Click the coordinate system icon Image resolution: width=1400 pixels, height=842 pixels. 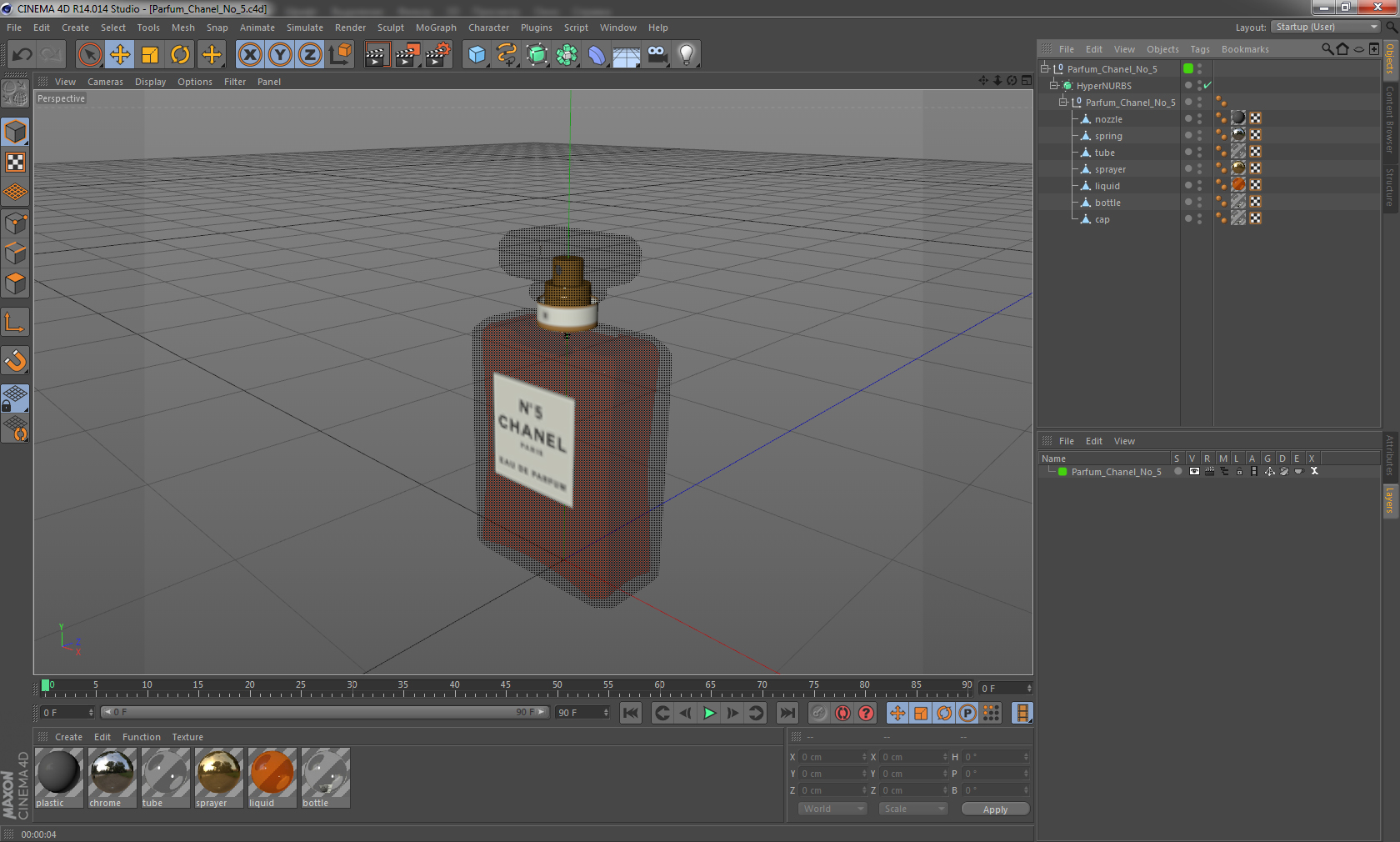tap(340, 55)
